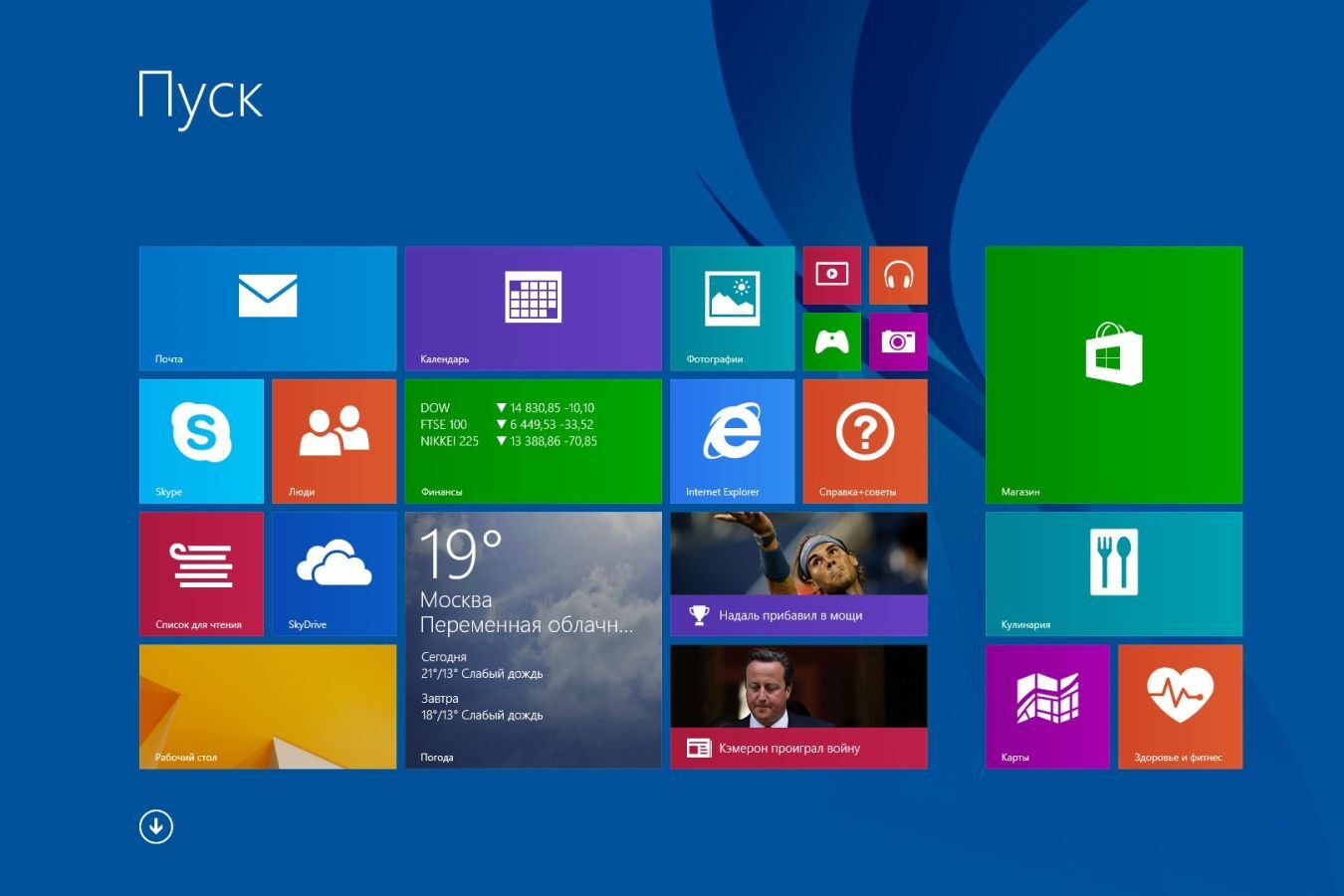Viewport: 1344px width, 896px height.
Task: Open the Магазин store tile
Action: pos(1114,375)
